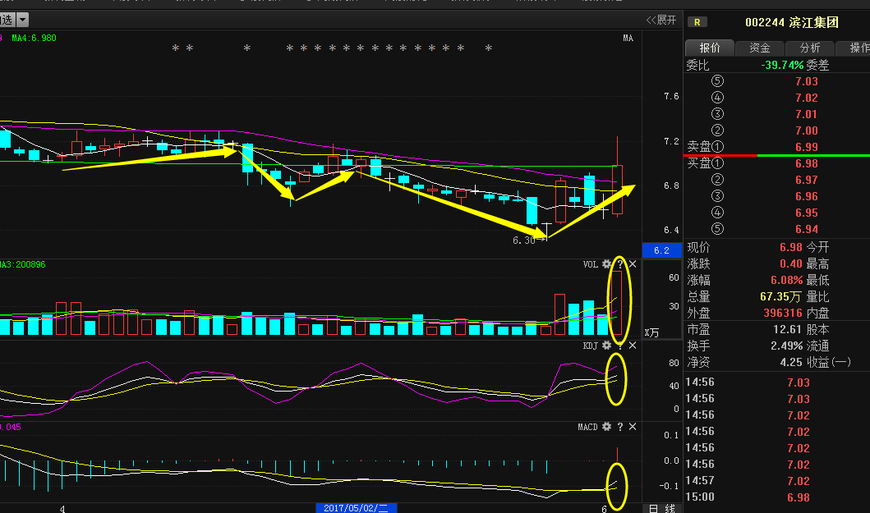
Task: Click the MA4:6.980 indicator label
Action: 34,38
